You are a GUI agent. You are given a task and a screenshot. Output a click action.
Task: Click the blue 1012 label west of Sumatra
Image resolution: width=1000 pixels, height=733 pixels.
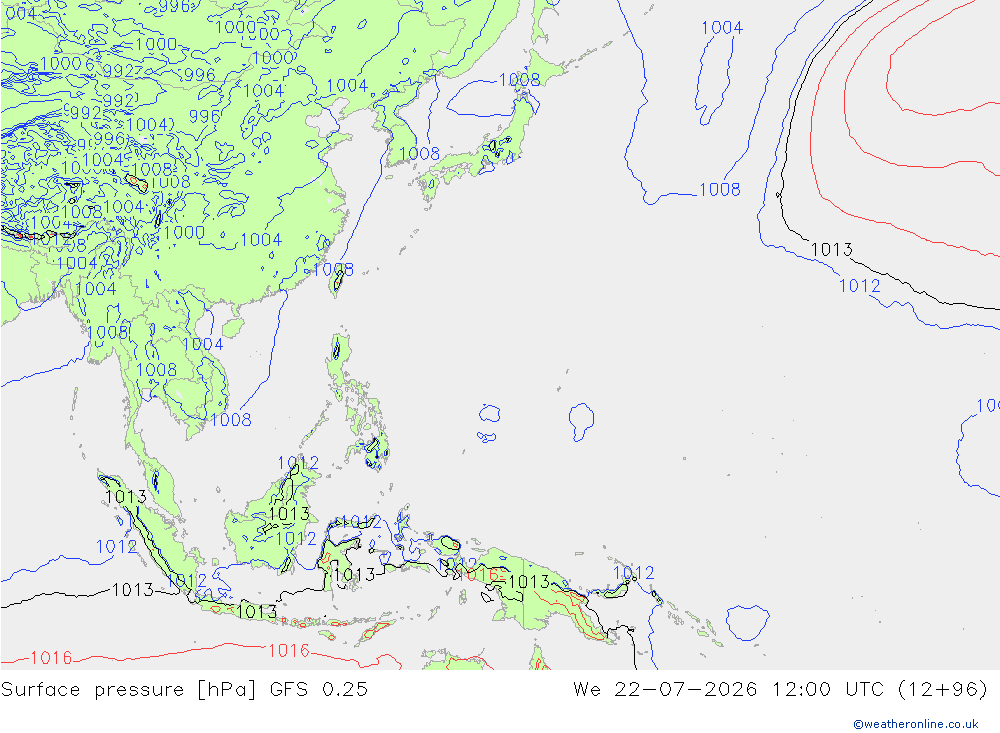click(x=116, y=547)
